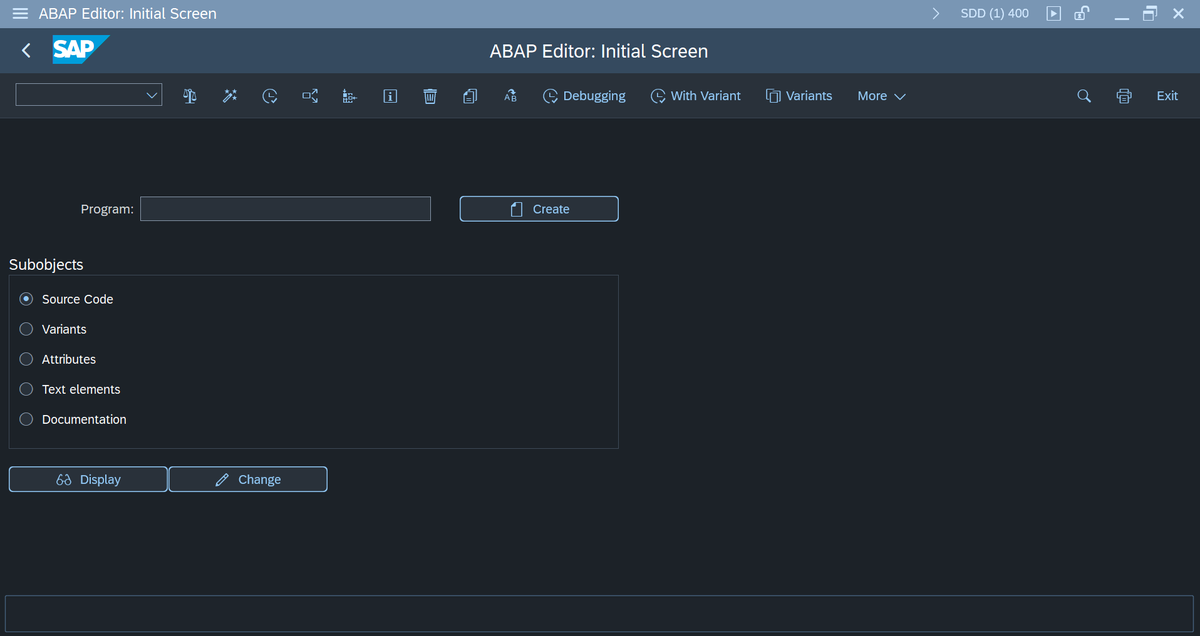Open the hamburger menu in title bar
The height and width of the screenshot is (636, 1200).
pyautogui.click(x=19, y=14)
